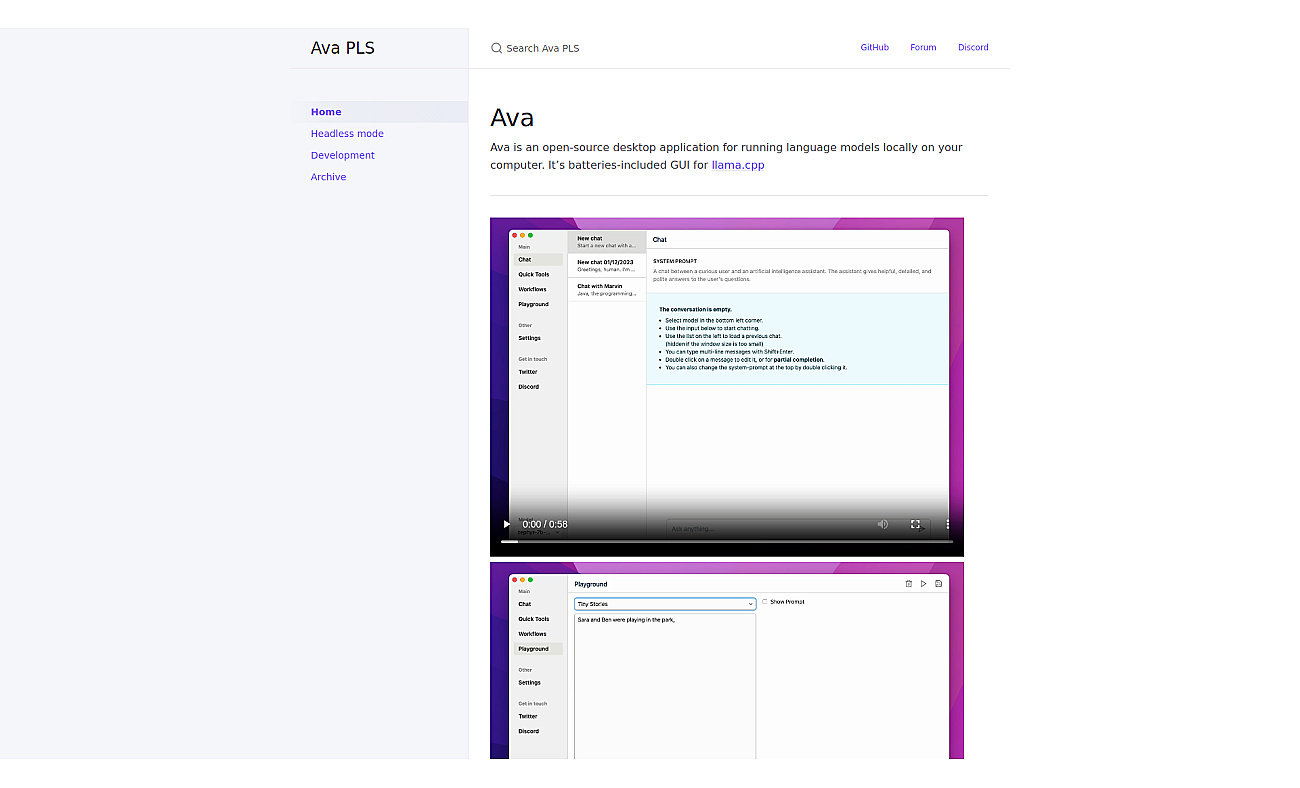Open the video's three-dot options menu
This screenshot has width=1300, height=788.
[947, 524]
